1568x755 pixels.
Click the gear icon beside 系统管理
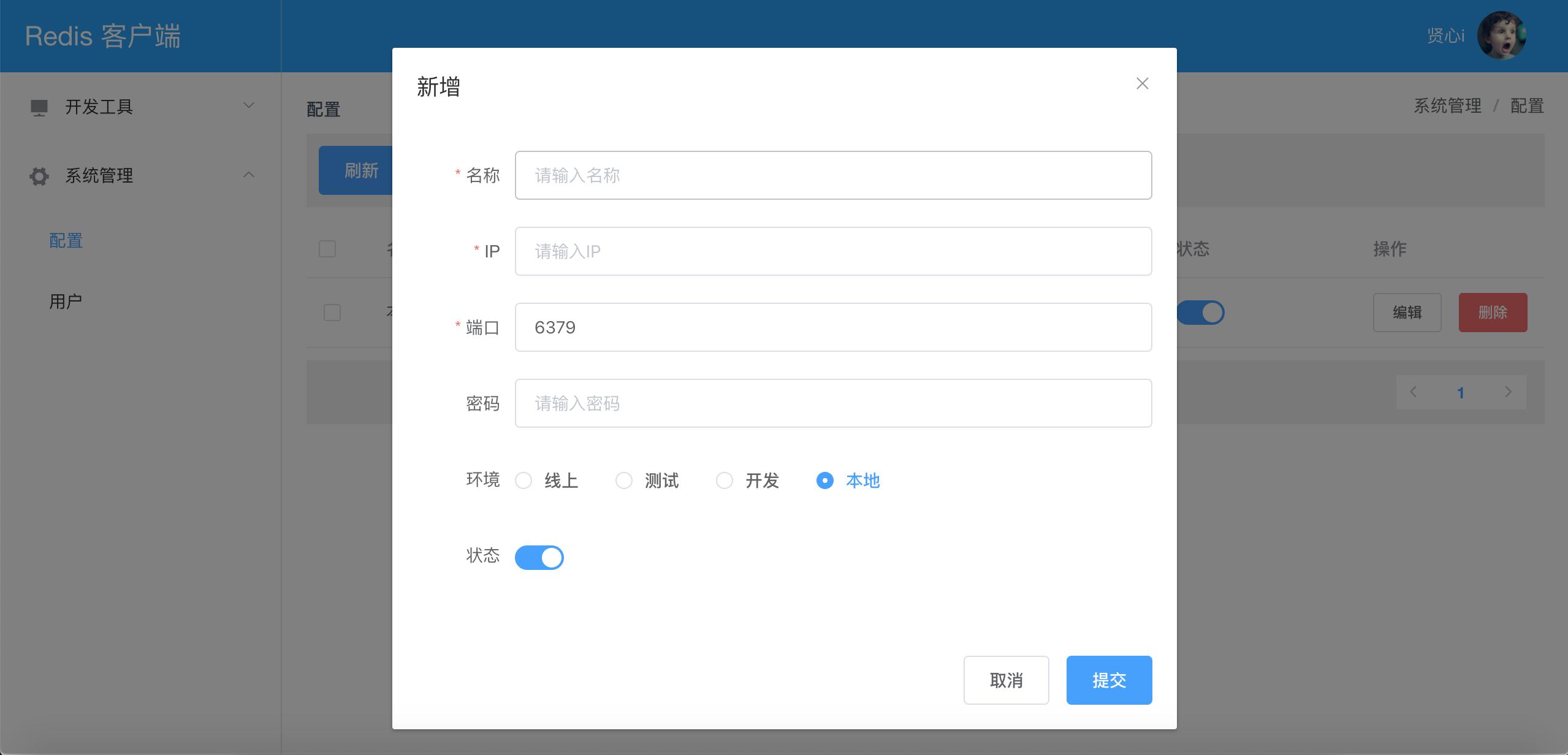click(38, 176)
